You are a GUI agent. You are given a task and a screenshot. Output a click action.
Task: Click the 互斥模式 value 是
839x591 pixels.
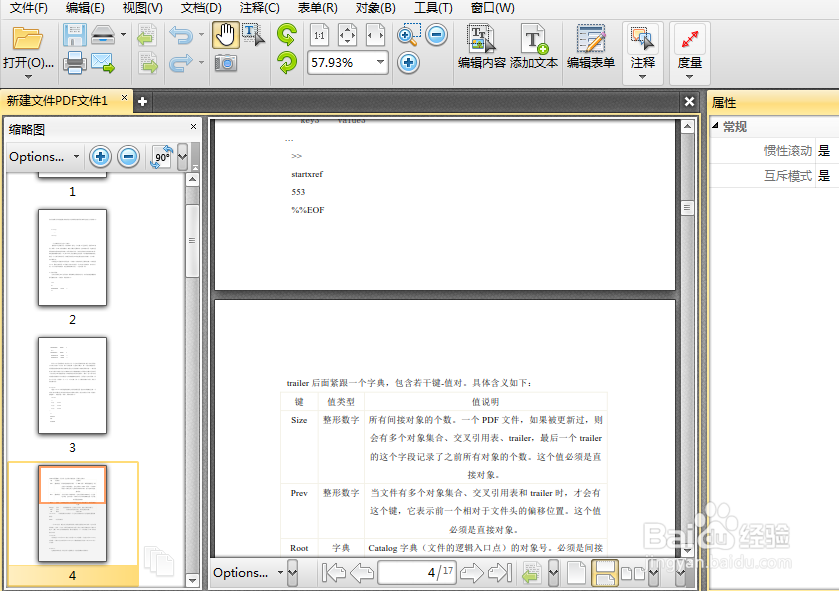tap(824, 175)
